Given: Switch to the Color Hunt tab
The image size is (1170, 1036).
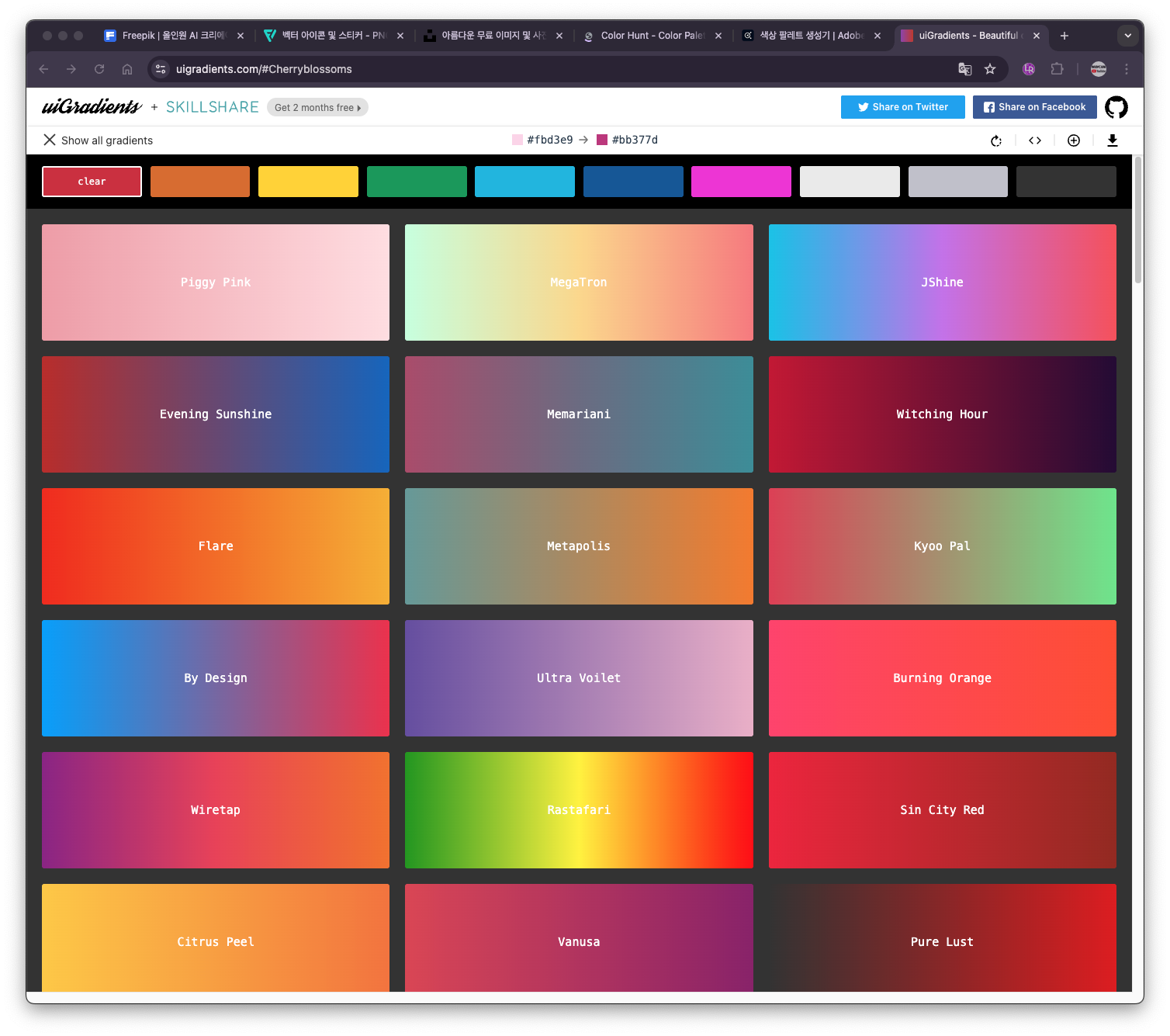Looking at the screenshot, I should [x=650, y=36].
